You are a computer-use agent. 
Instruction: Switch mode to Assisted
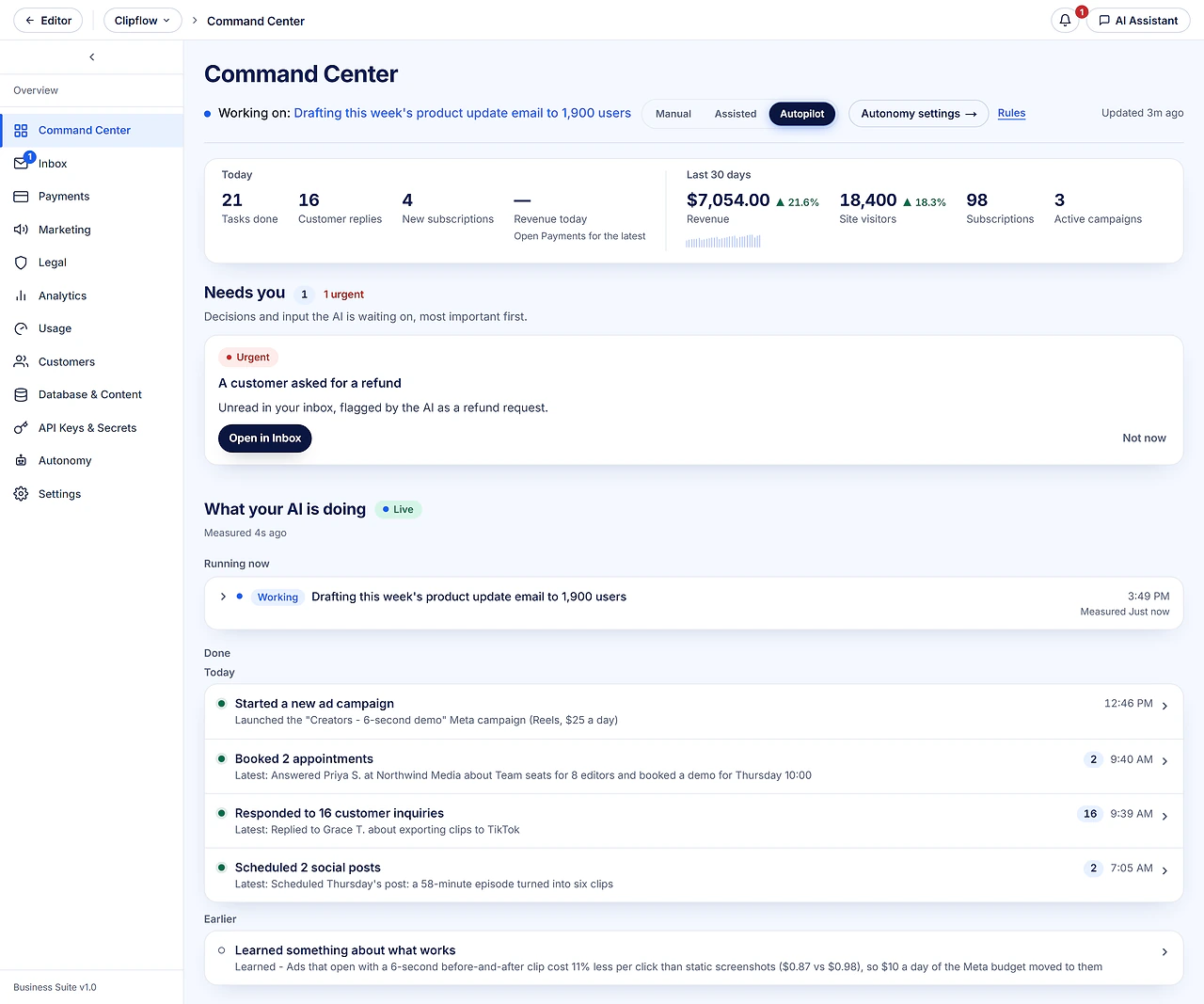coord(736,114)
